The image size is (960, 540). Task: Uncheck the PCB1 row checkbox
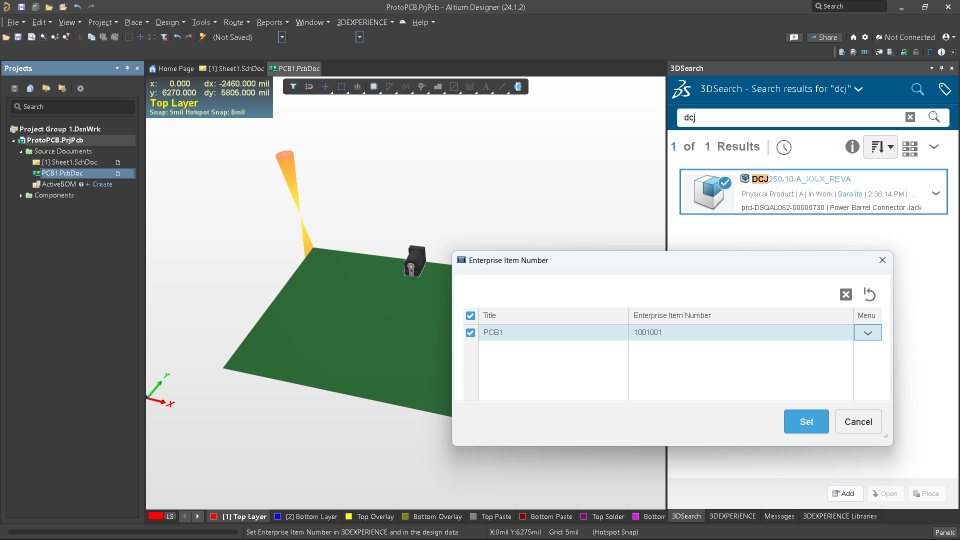pos(470,332)
